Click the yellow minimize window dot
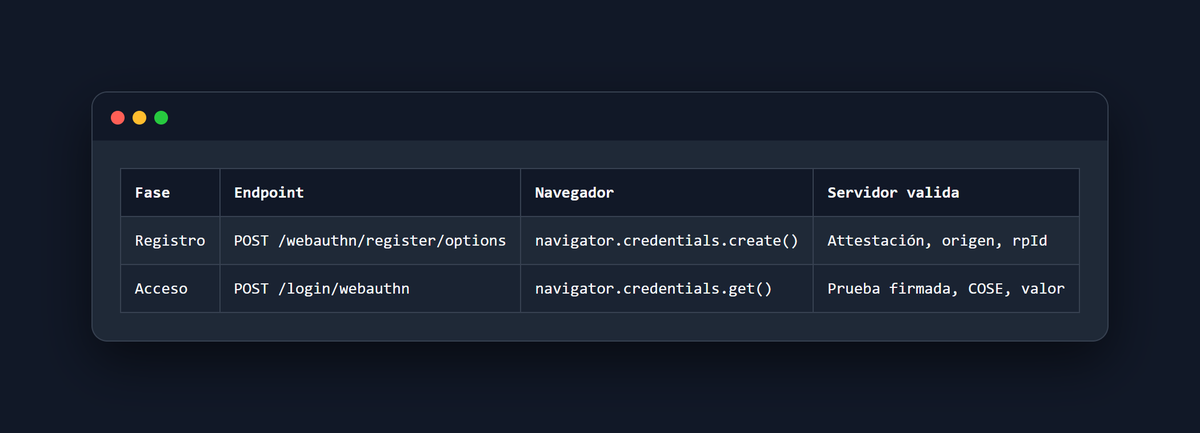Image resolution: width=1200 pixels, height=433 pixels. pos(139,118)
